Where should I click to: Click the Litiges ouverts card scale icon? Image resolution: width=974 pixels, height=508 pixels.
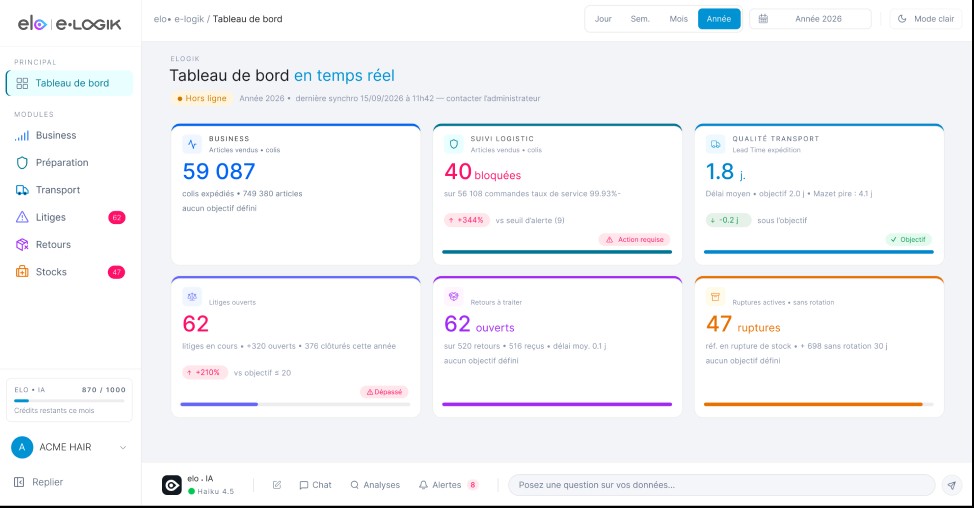click(192, 297)
